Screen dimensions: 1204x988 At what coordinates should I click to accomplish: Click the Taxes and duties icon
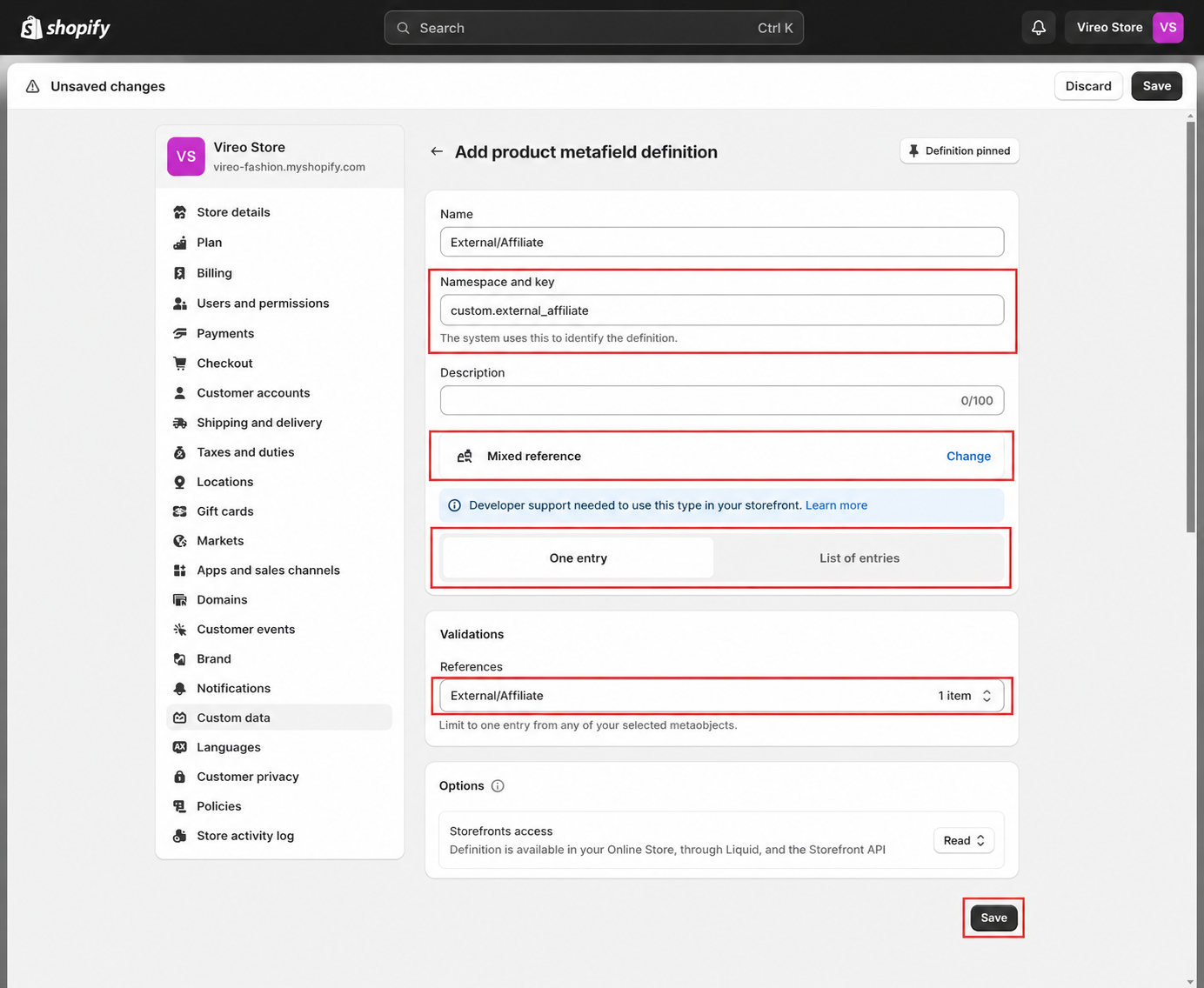tap(180, 452)
